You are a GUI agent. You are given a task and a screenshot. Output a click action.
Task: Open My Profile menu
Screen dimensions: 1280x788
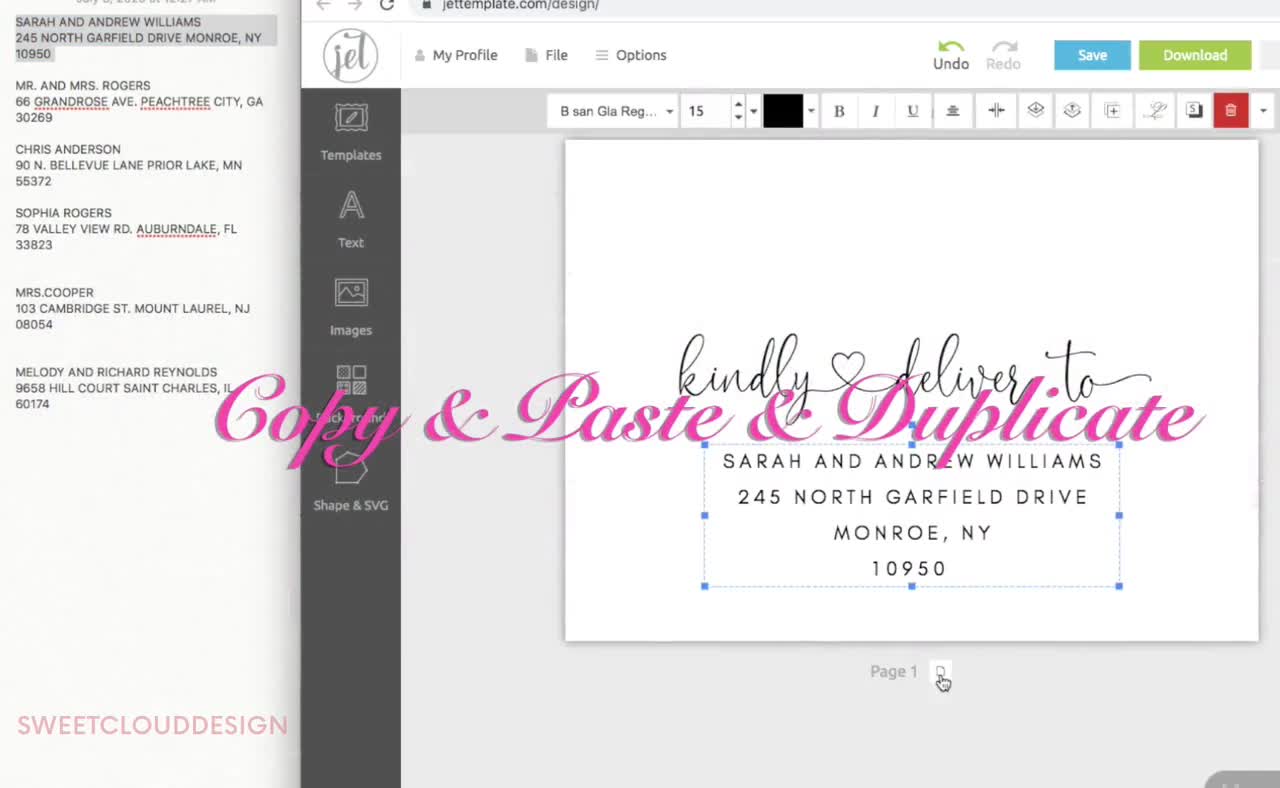click(456, 55)
